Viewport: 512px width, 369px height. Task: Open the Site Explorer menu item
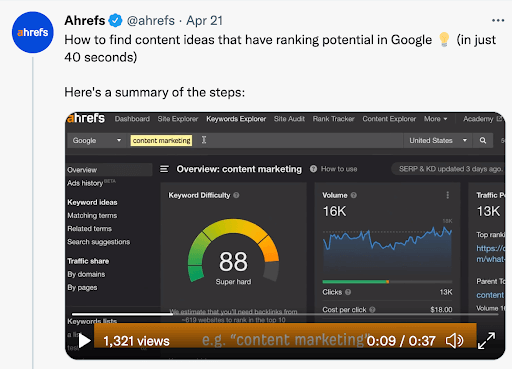178,119
